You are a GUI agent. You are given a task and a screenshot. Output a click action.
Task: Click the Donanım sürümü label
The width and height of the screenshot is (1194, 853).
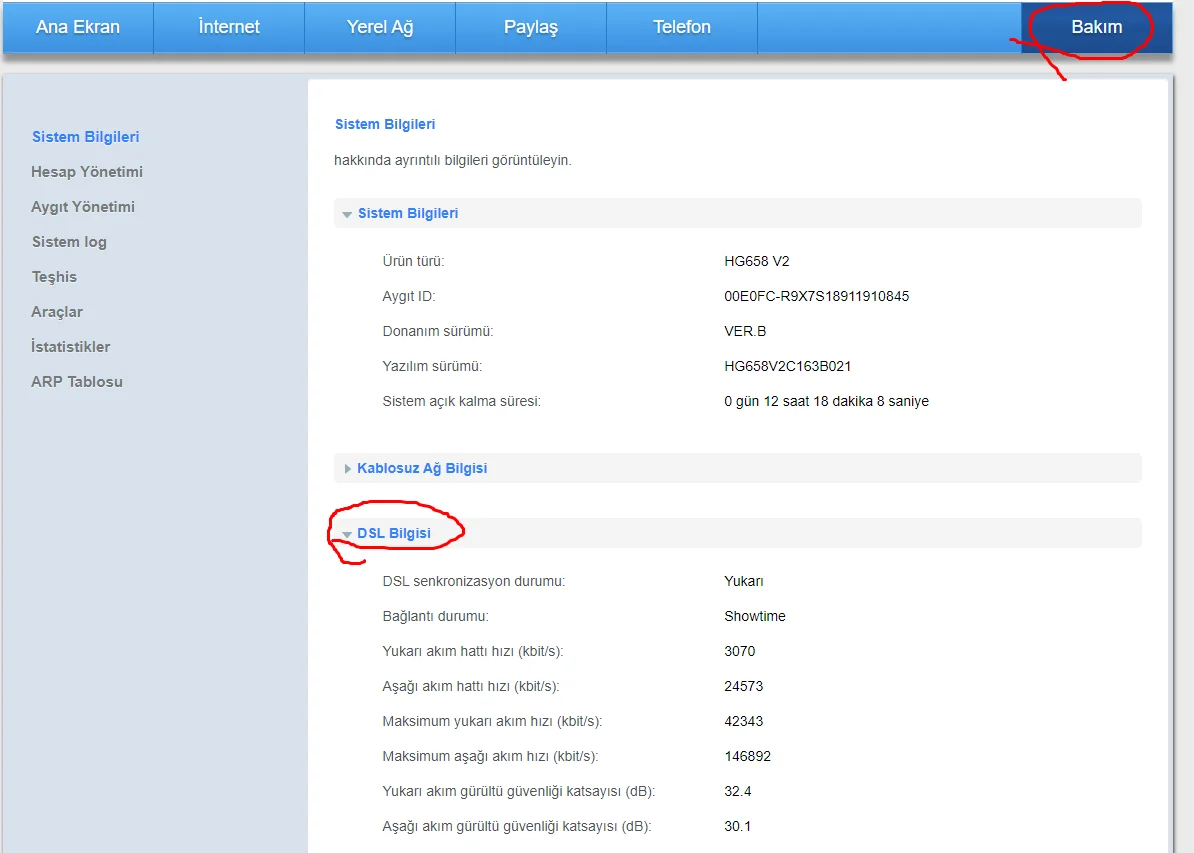coord(438,331)
